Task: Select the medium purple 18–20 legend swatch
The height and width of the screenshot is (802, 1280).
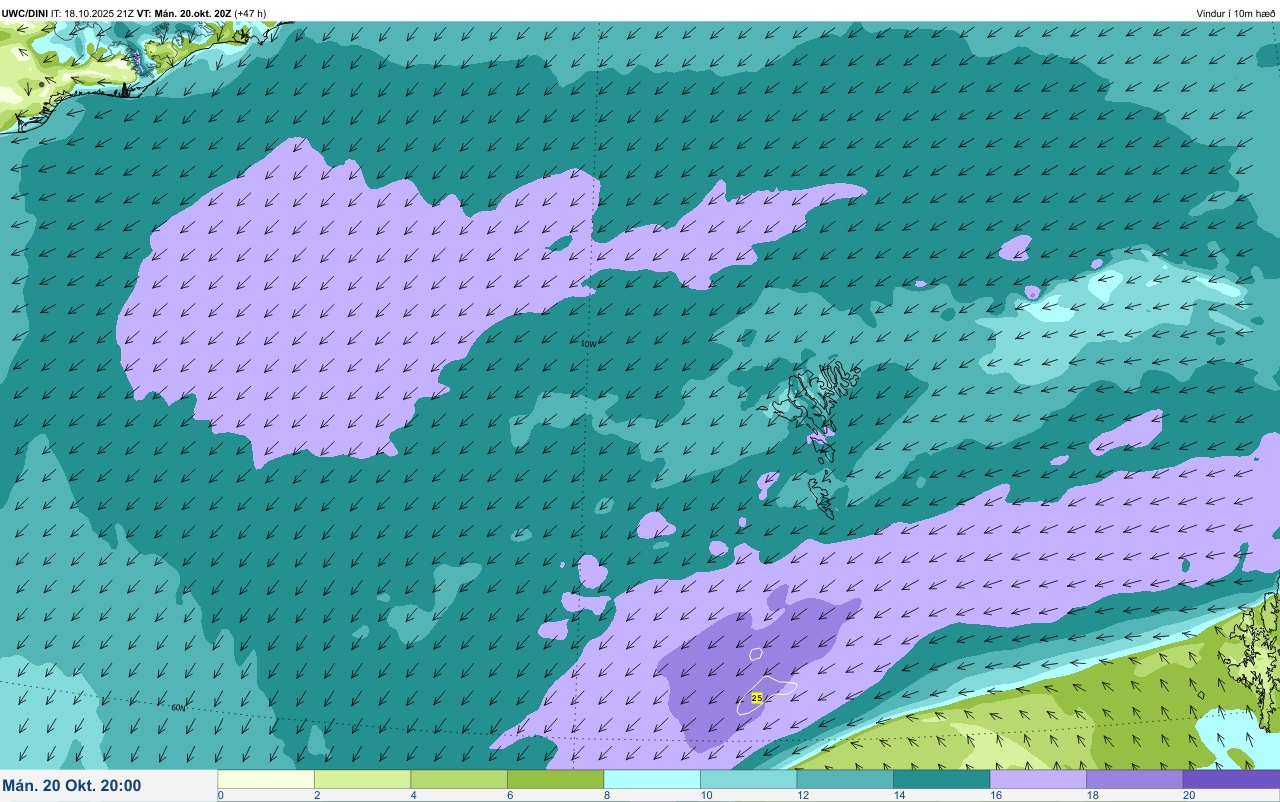Action: point(1134,779)
